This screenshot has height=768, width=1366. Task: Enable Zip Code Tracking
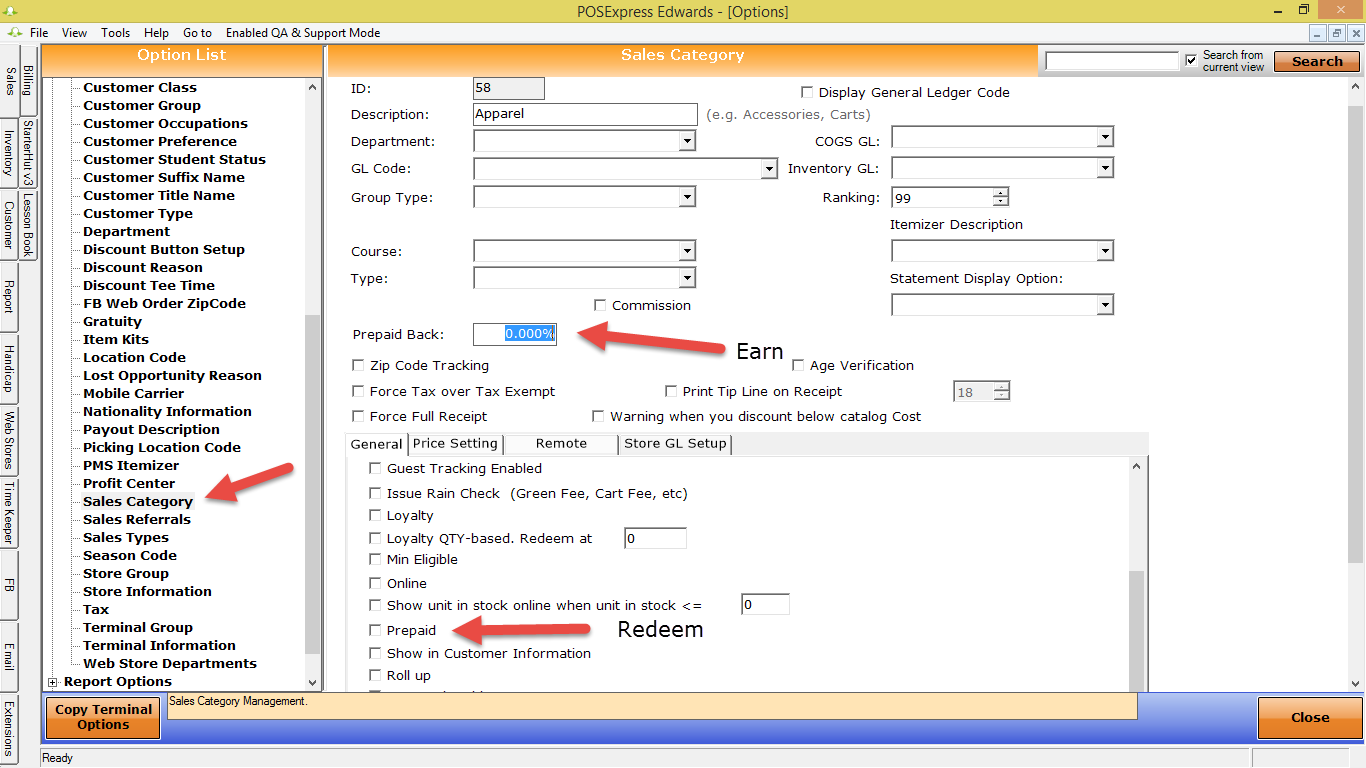pyautogui.click(x=359, y=366)
